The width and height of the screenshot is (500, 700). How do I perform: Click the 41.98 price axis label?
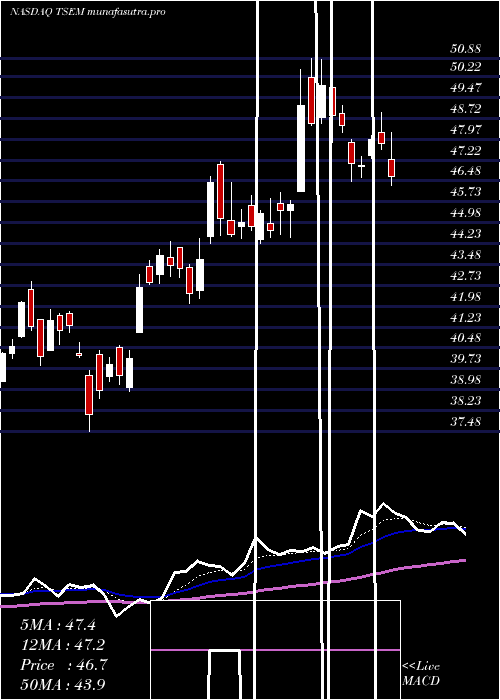point(466,296)
